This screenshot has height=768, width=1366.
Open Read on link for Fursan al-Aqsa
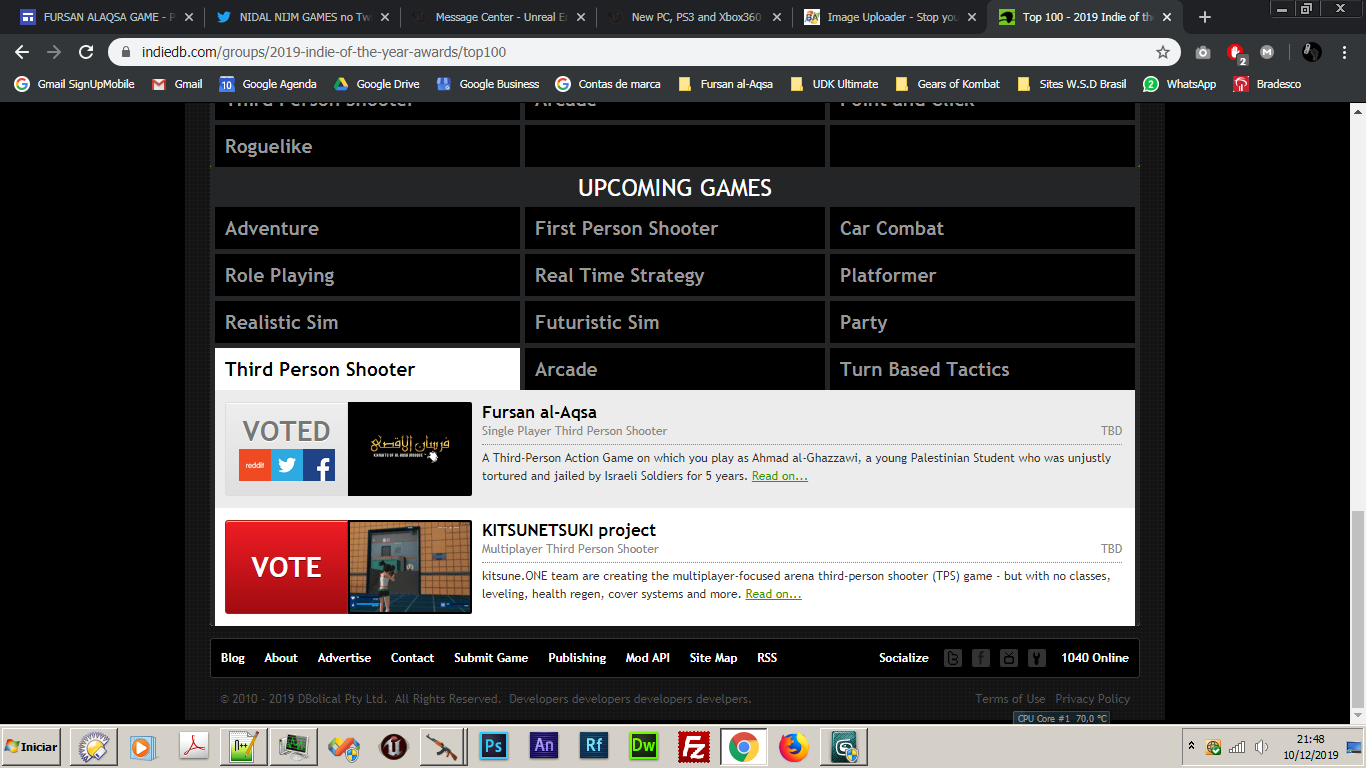pos(779,476)
